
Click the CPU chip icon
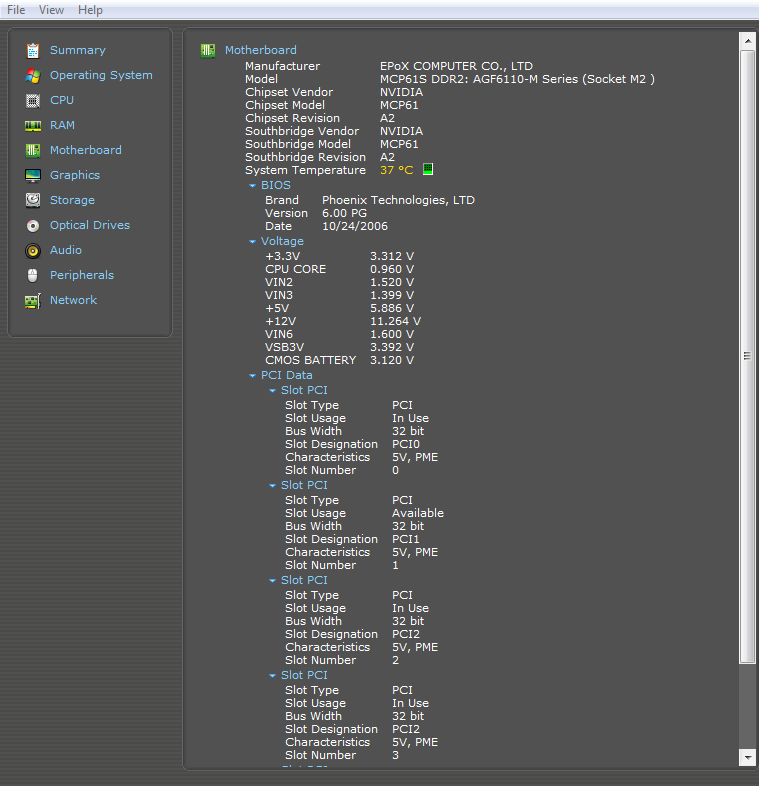(33, 101)
